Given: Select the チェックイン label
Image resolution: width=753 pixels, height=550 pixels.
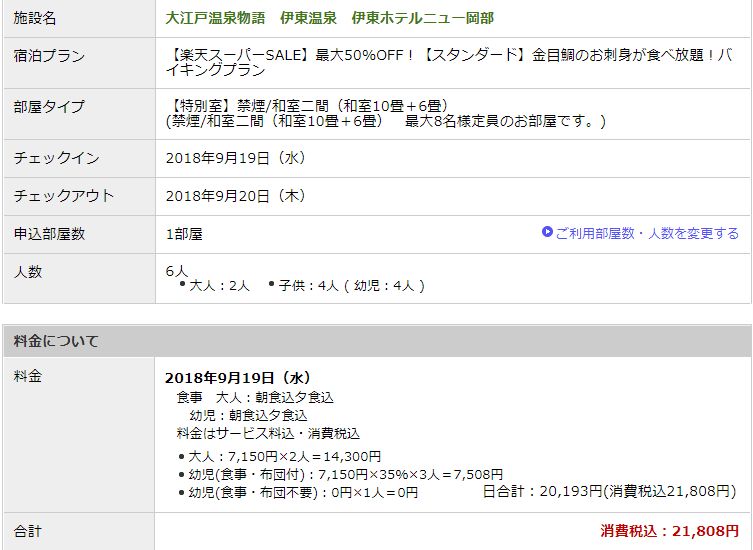Looking at the screenshot, I should pyautogui.click(x=57, y=158).
